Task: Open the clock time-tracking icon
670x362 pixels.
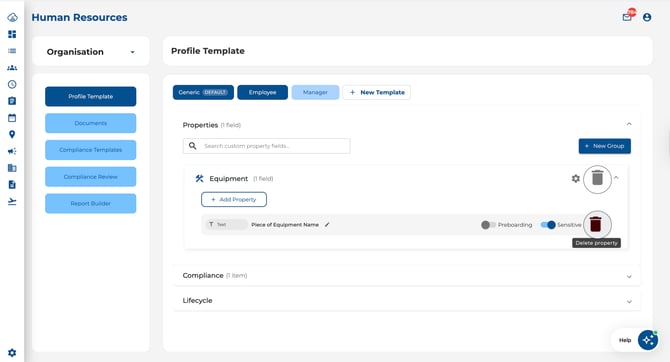Action: 12,84
